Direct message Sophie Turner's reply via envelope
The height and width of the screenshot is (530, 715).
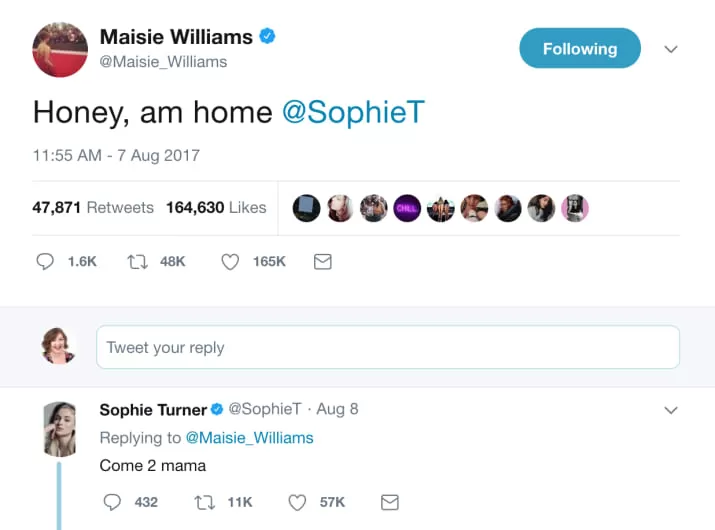point(390,501)
